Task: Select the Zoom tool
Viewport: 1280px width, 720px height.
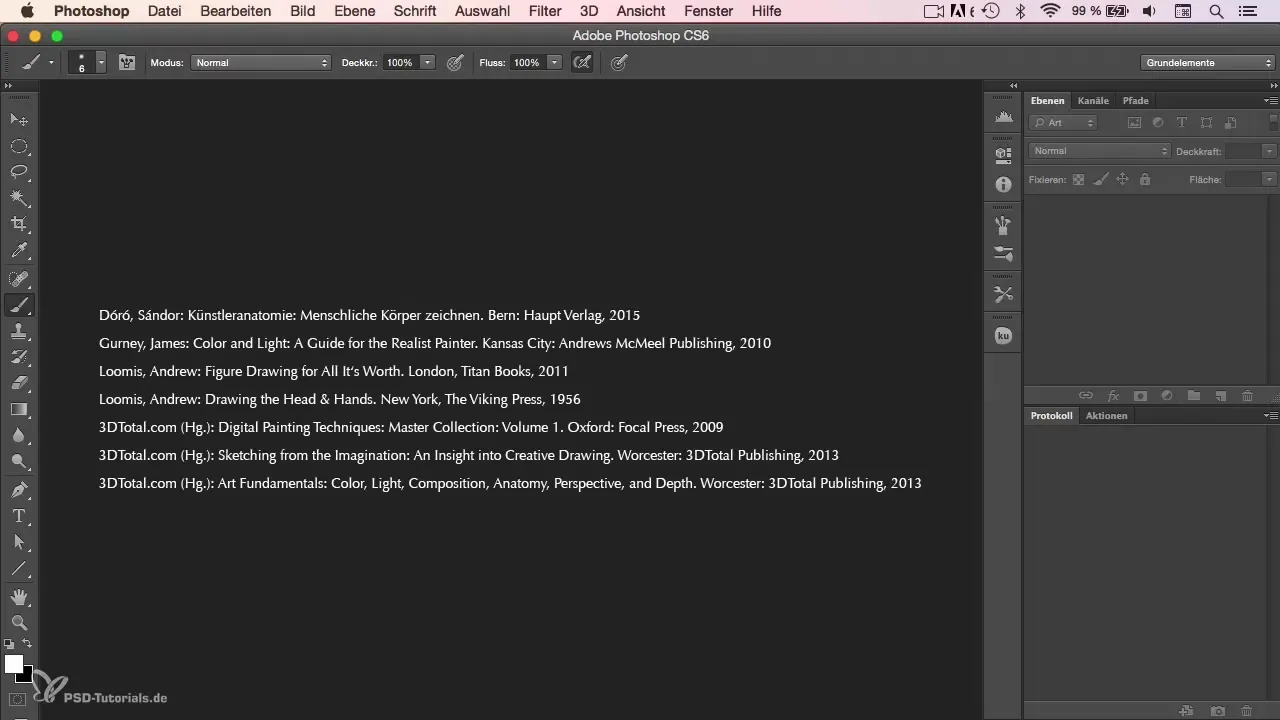Action: [x=19, y=623]
